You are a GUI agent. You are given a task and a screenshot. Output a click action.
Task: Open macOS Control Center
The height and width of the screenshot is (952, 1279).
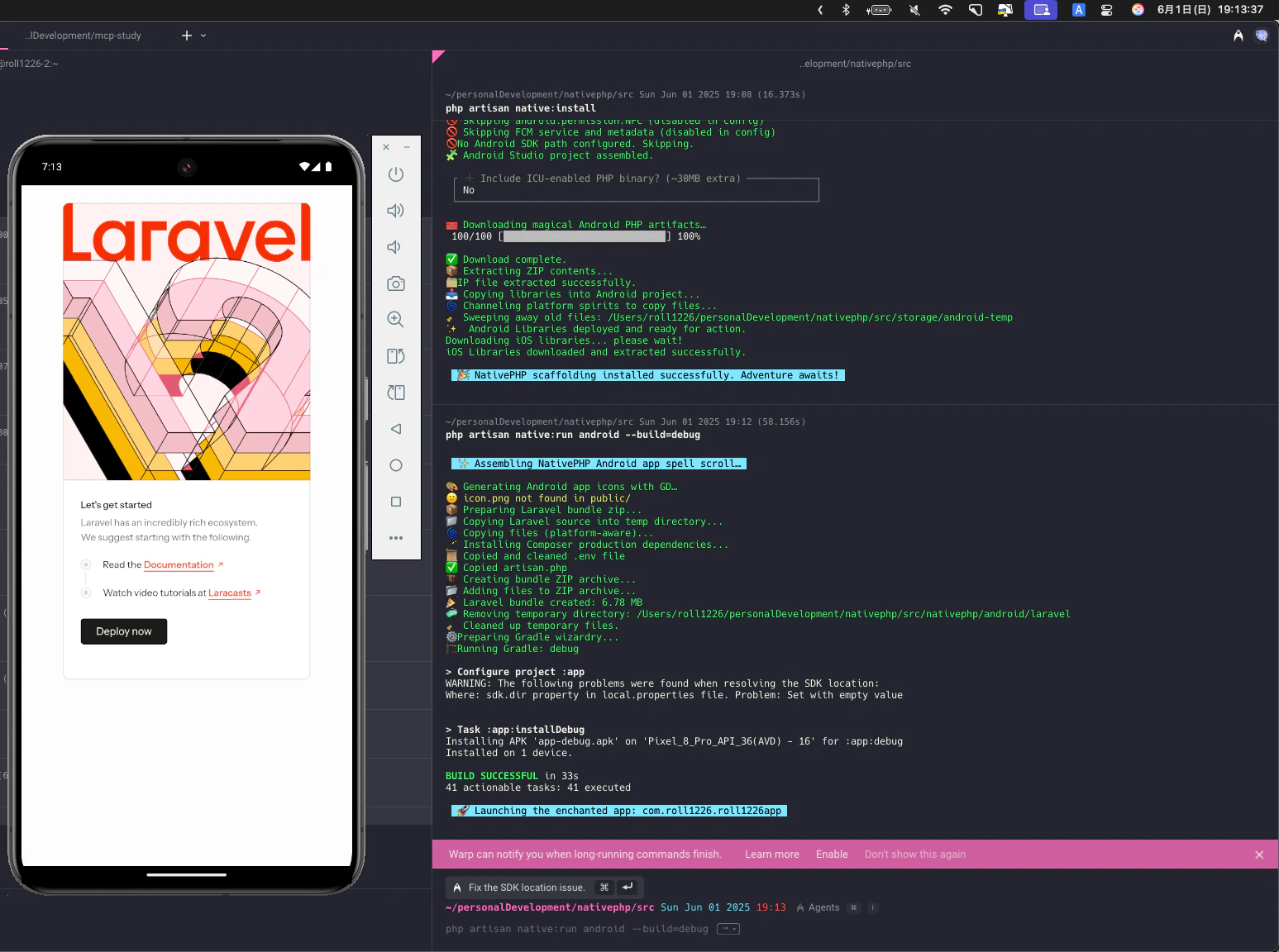[x=1107, y=10]
